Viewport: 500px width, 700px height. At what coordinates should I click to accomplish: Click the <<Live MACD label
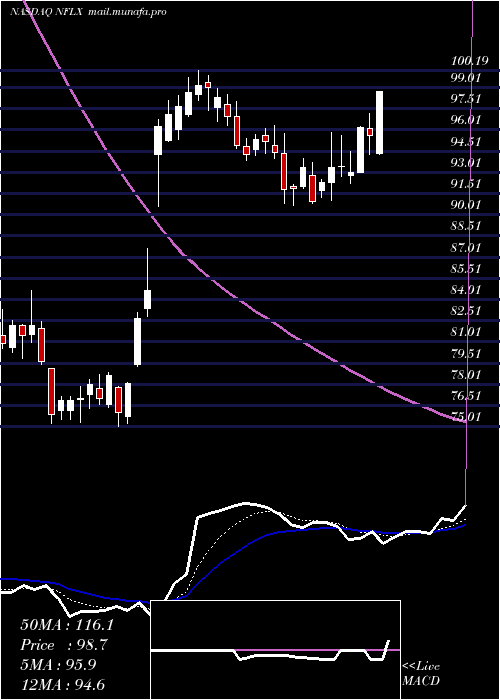pyautogui.click(x=421, y=673)
